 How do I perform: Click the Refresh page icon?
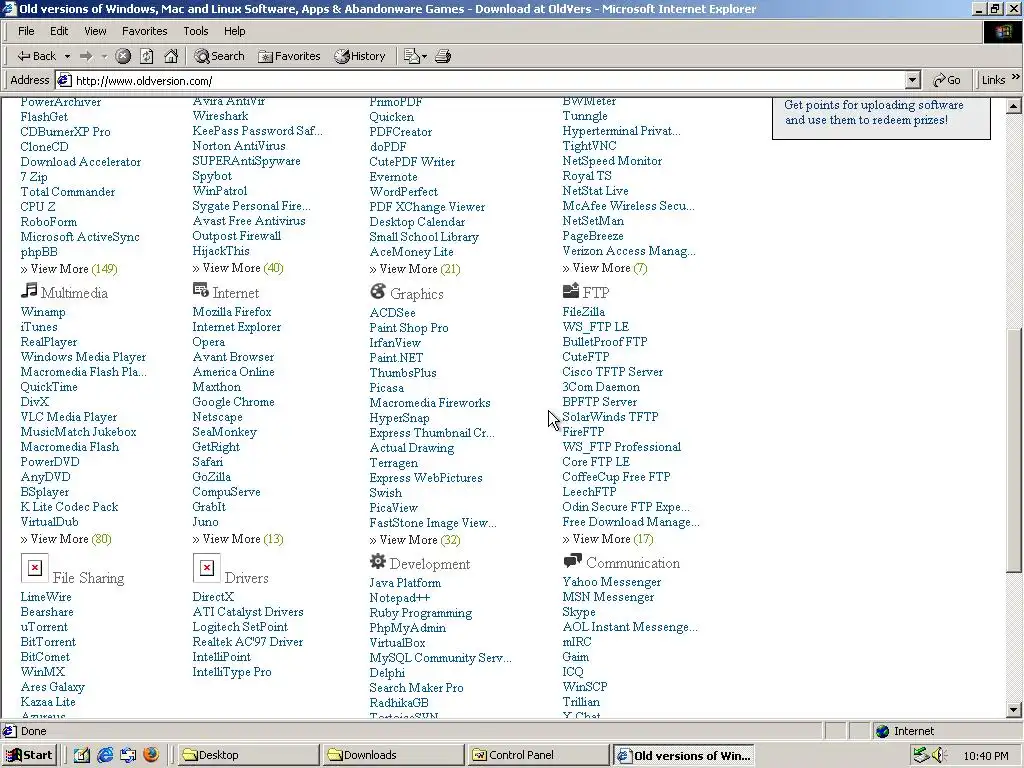(x=147, y=56)
